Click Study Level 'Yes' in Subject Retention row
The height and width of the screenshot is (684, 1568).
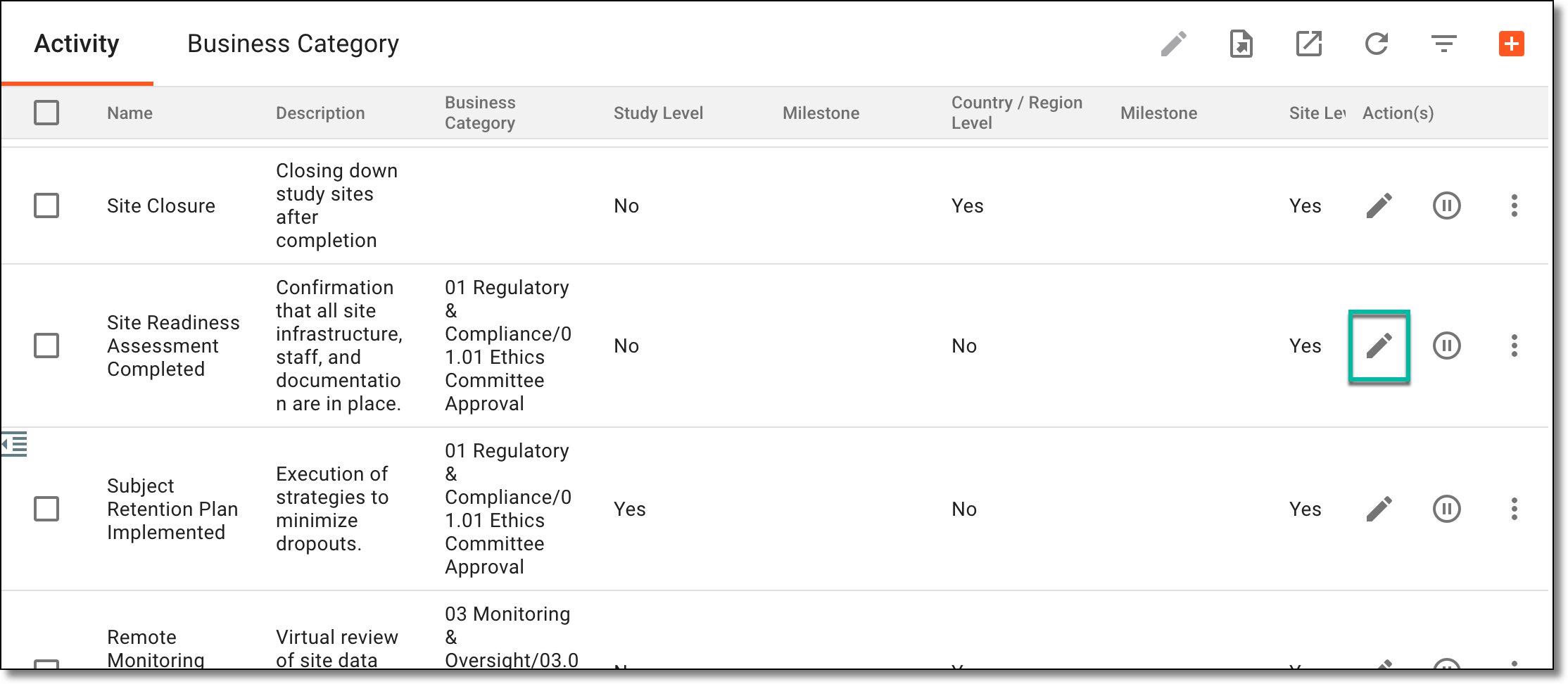coord(629,509)
